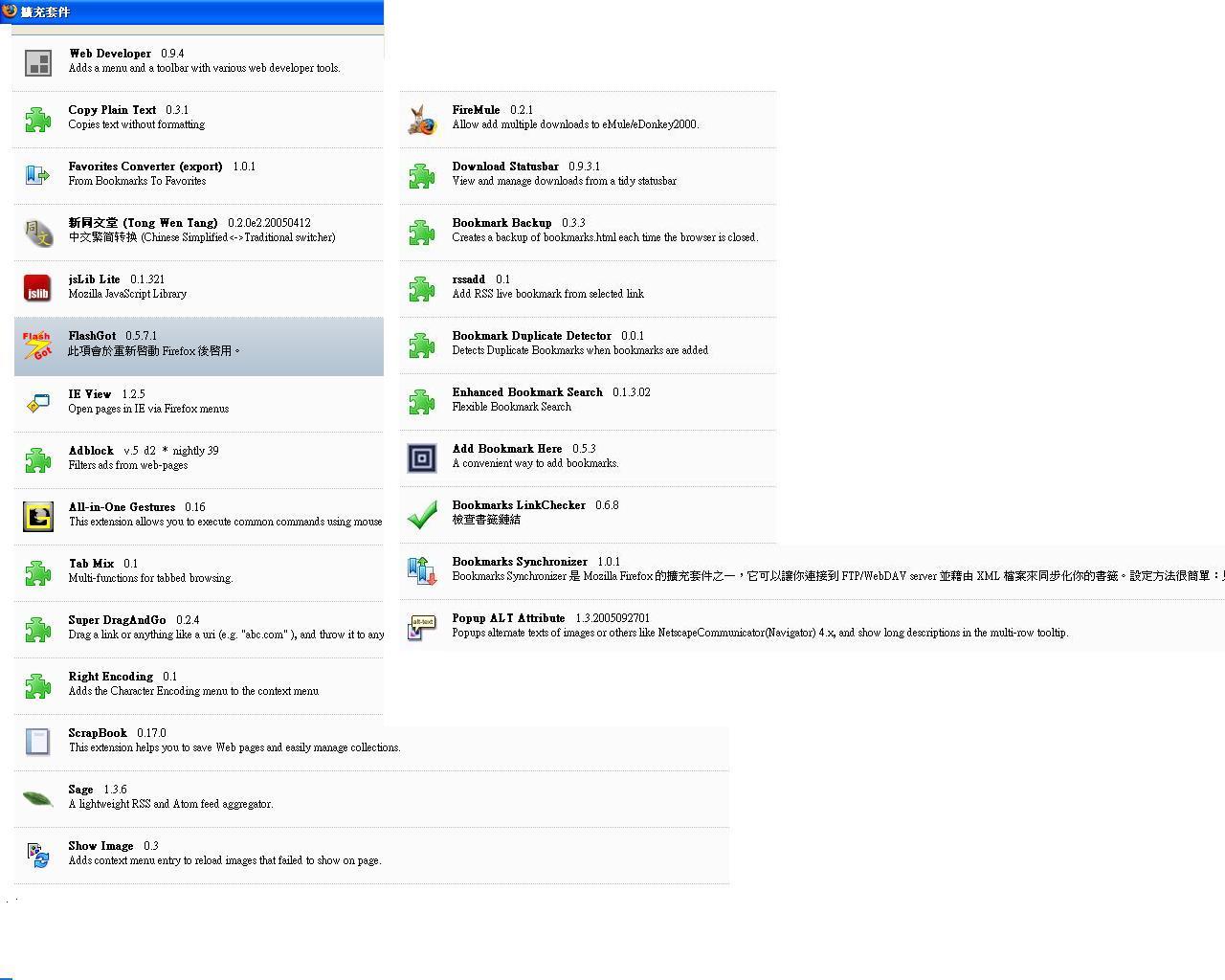Select the Bookmark Duplicate Detector icon
The width and height of the screenshot is (1225, 980).
(422, 345)
